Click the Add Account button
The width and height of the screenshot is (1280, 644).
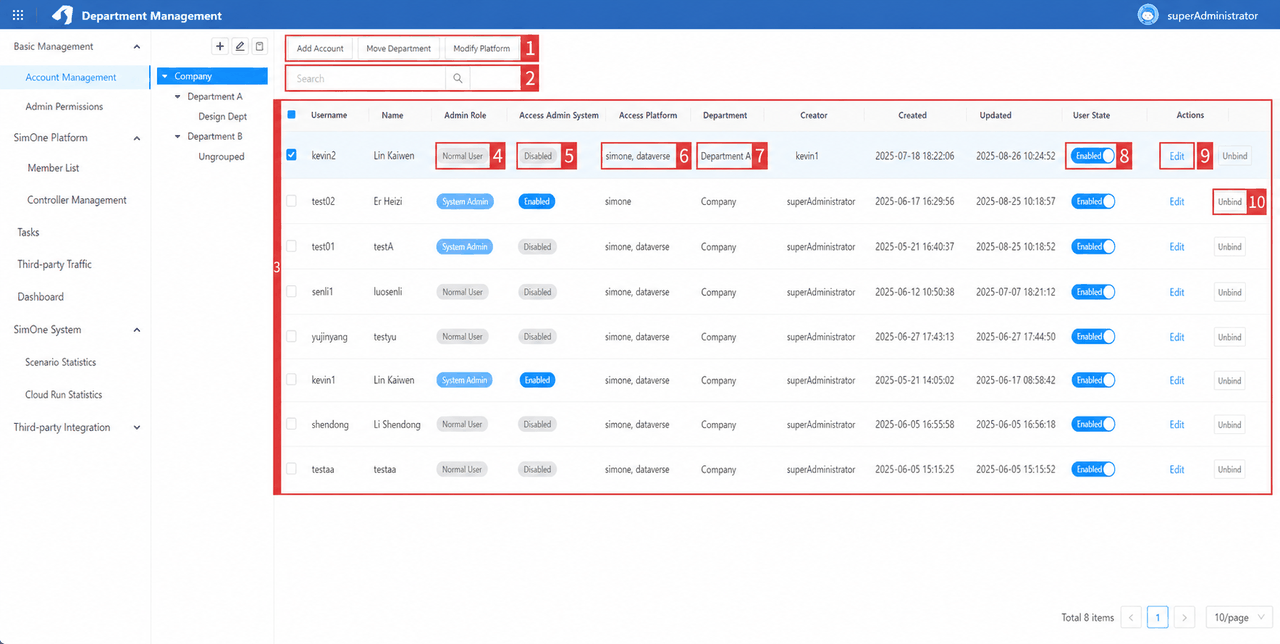[320, 48]
